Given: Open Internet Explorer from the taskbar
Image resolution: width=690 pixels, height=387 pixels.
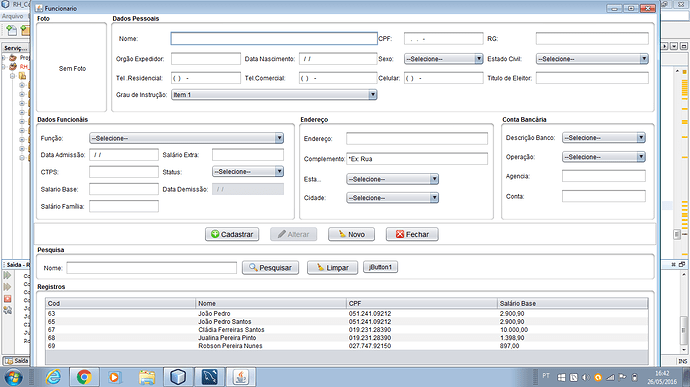Looking at the screenshot, I should (x=53, y=377).
